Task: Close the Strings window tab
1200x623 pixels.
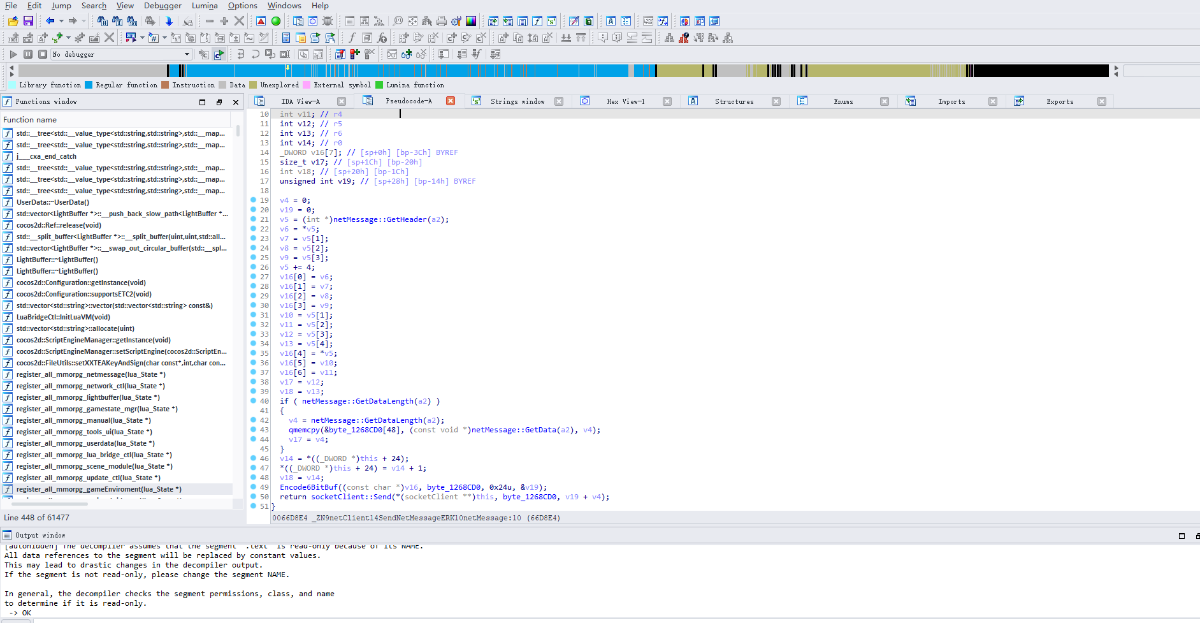Action: [558, 101]
